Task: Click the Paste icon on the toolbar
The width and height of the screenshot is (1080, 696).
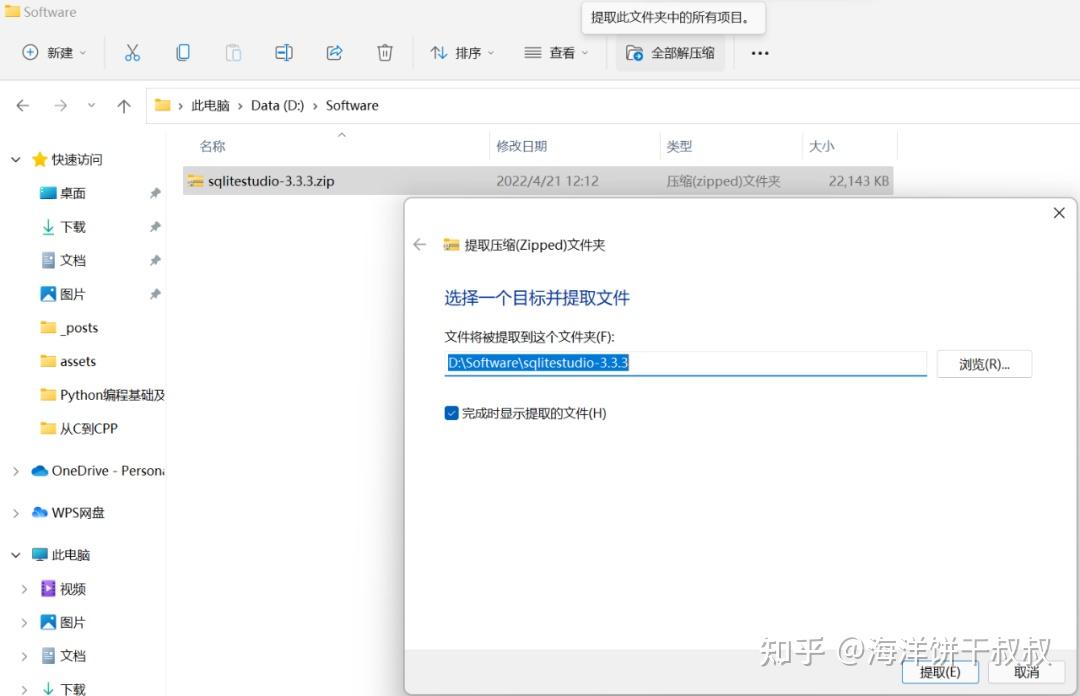Action: [233, 52]
